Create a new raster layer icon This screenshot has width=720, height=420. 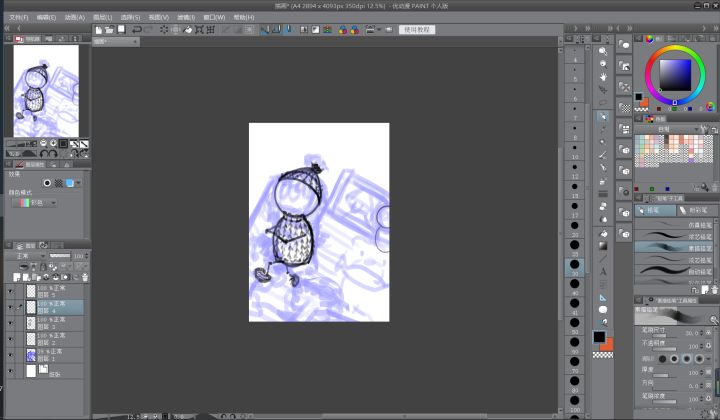17,277
